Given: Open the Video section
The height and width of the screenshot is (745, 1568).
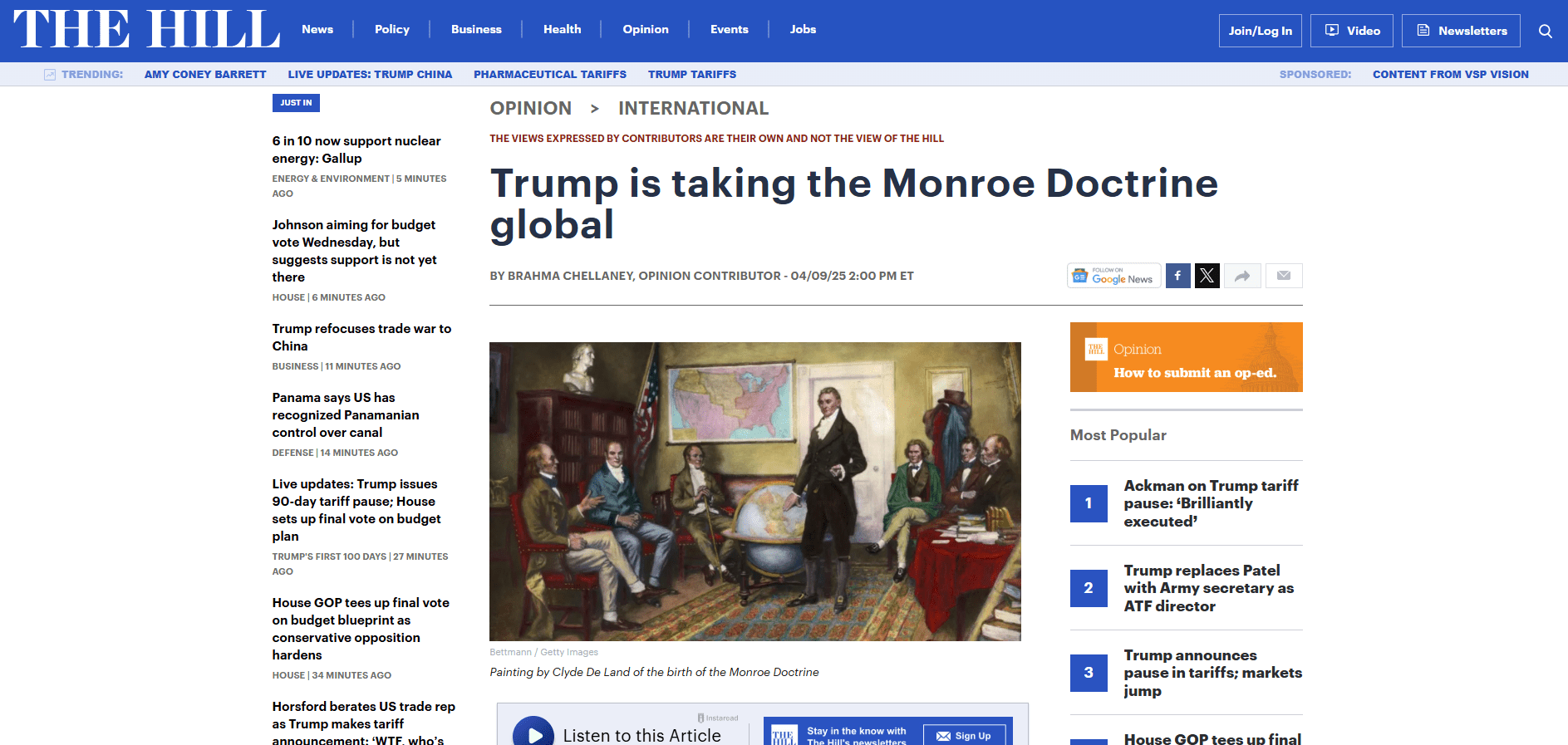Looking at the screenshot, I should tap(1351, 31).
